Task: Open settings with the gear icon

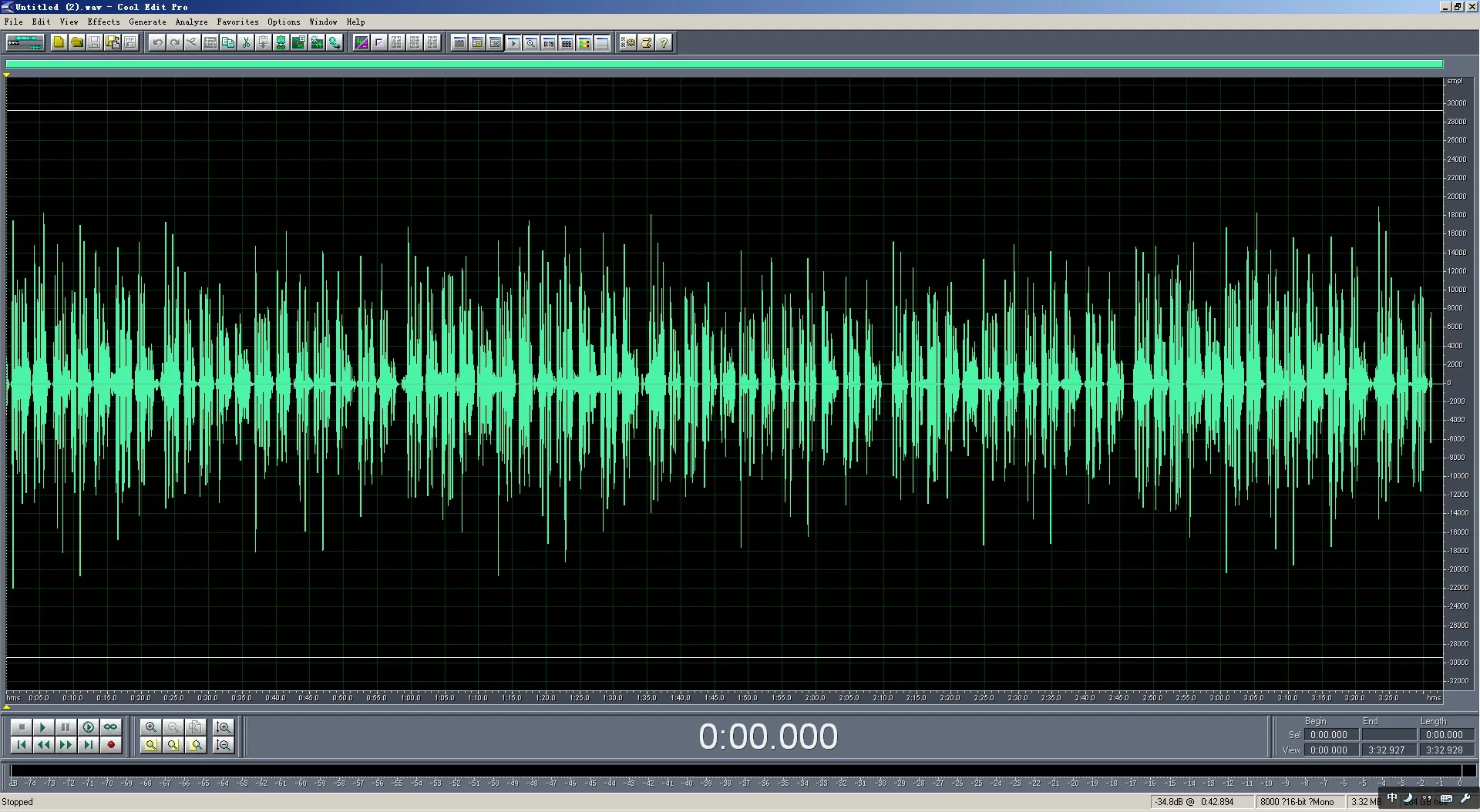Action: coord(629,42)
